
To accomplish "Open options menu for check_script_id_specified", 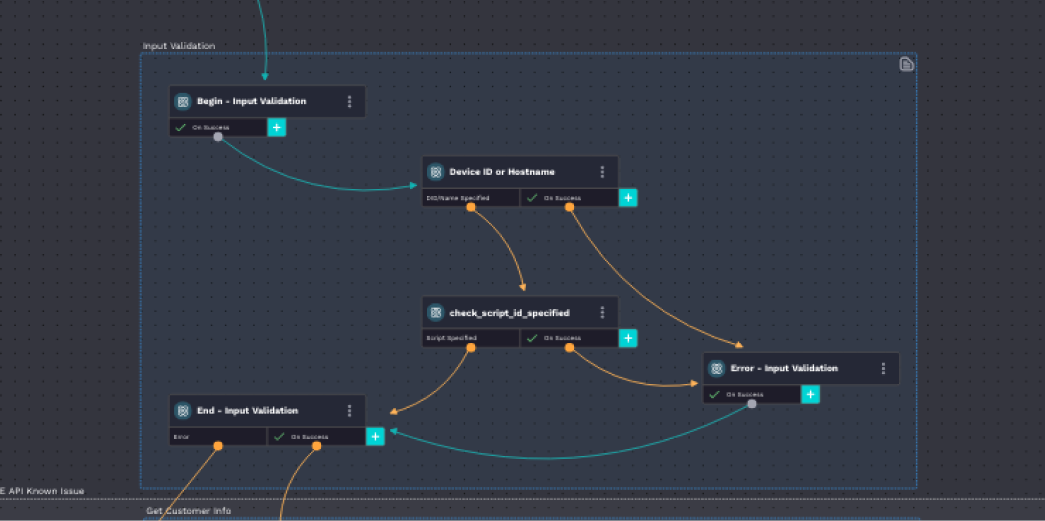I will (602, 313).
